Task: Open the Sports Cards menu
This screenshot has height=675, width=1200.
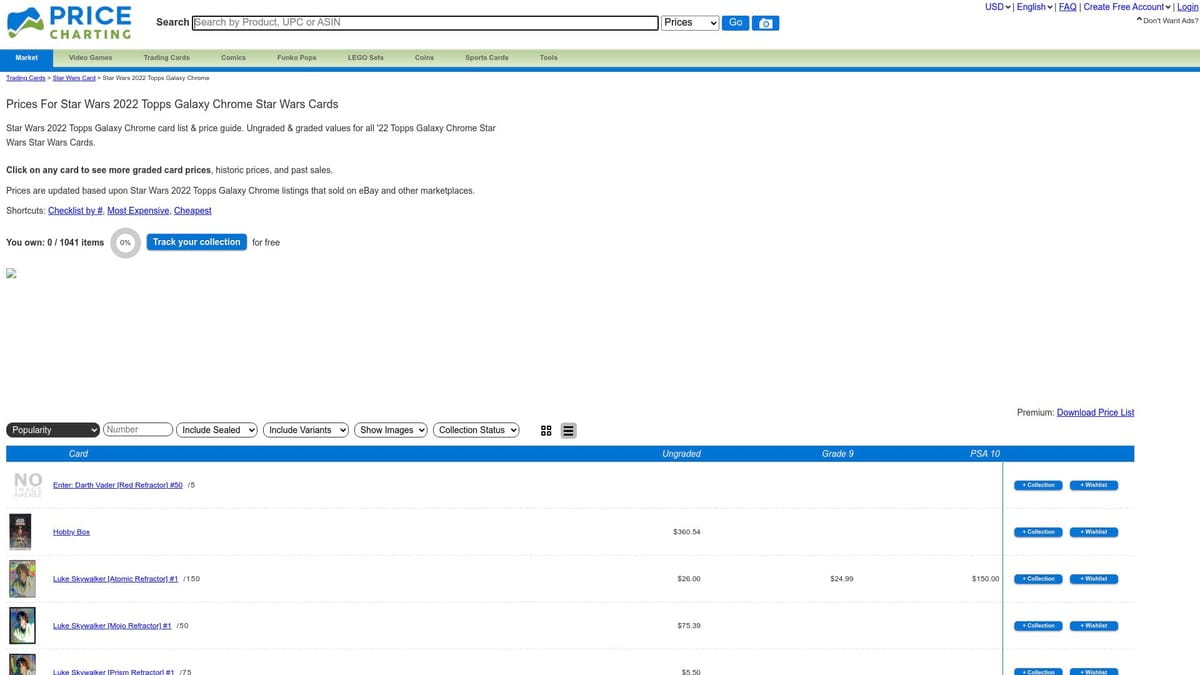Action: click(x=487, y=58)
